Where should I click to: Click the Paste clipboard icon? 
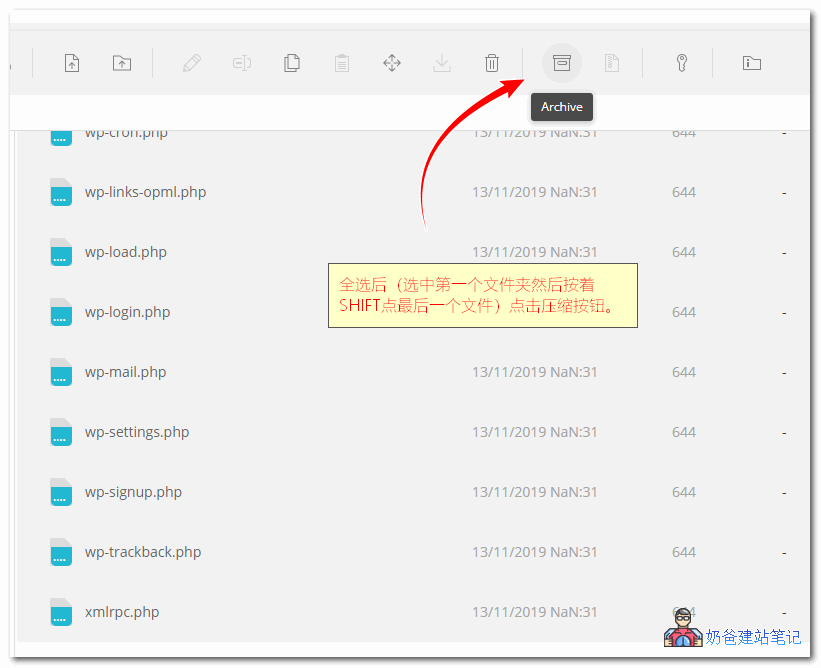click(x=342, y=63)
